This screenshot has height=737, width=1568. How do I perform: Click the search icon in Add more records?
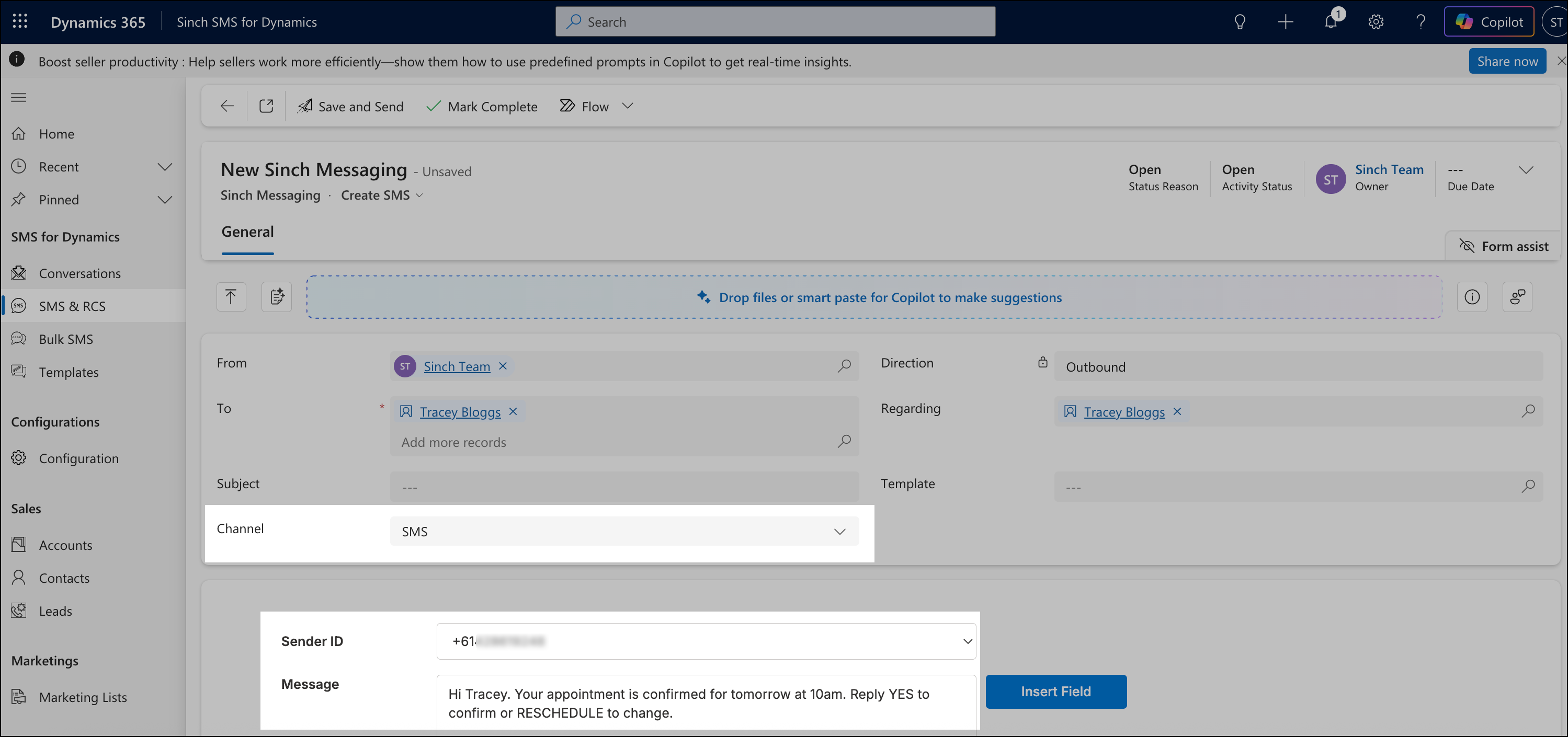click(x=844, y=442)
